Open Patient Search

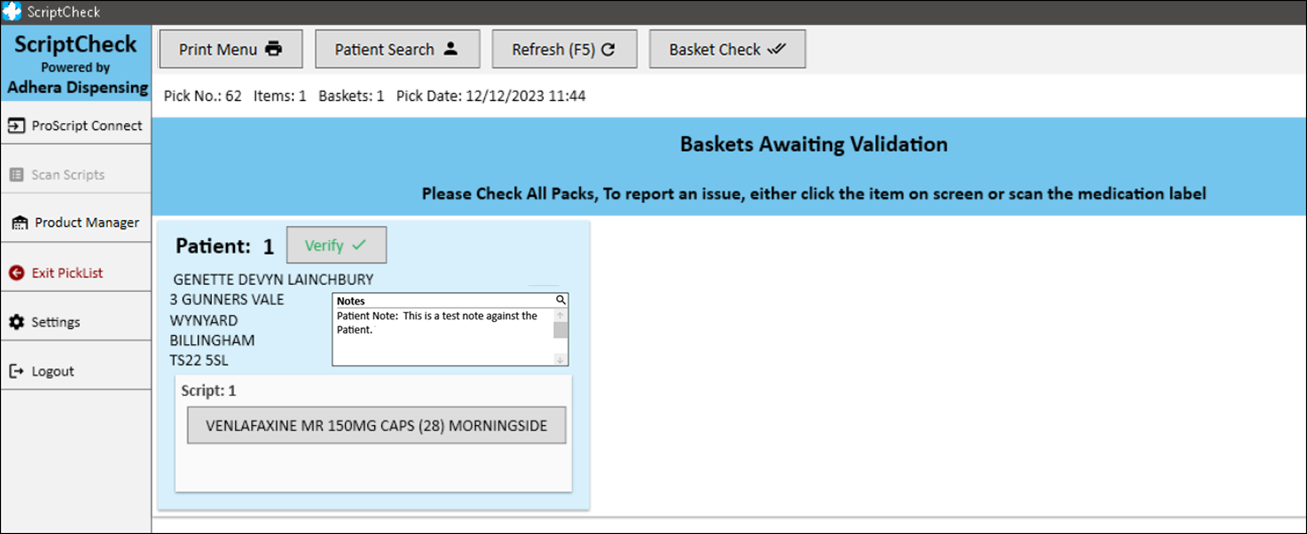click(x=397, y=49)
